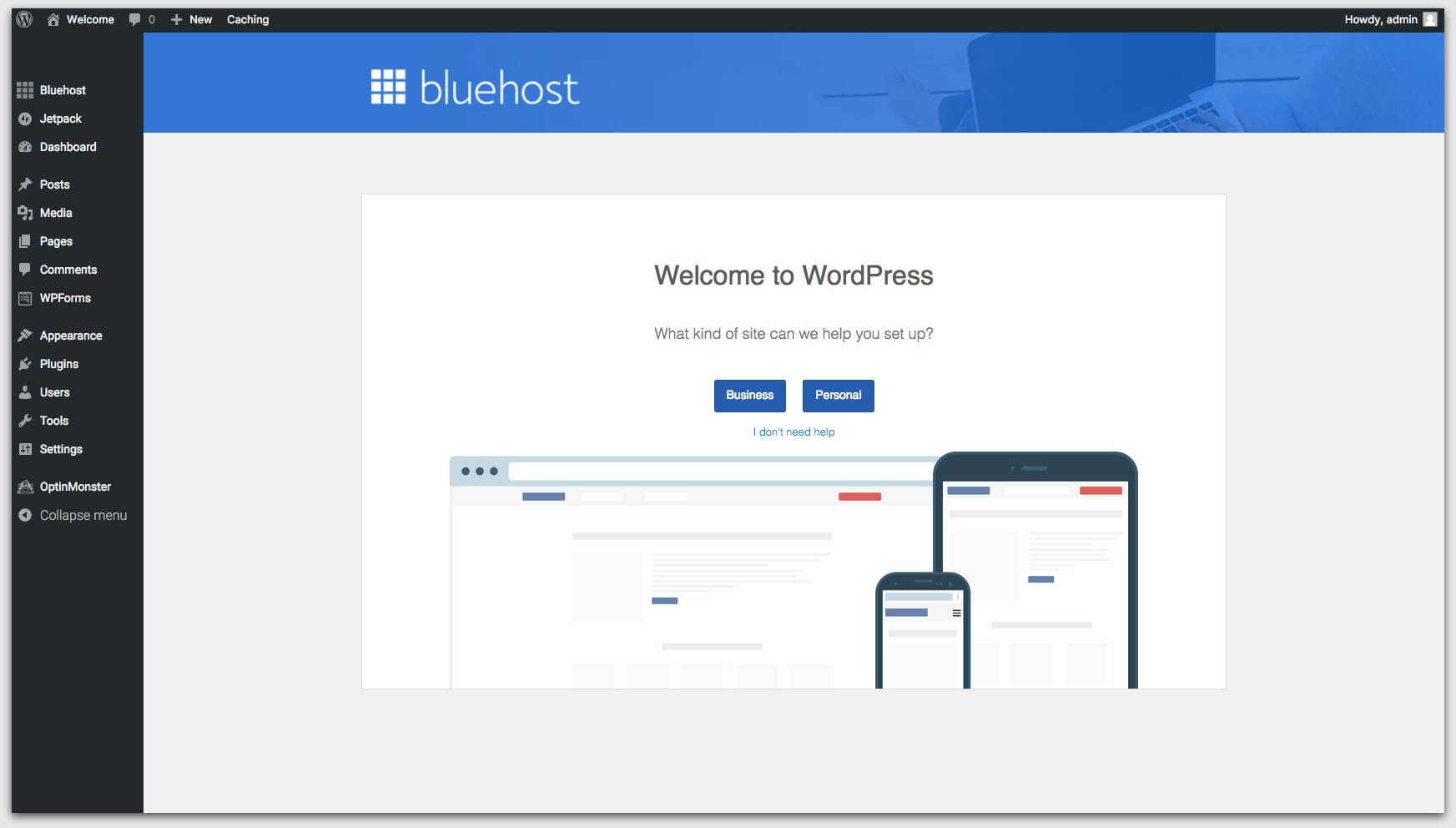The height and width of the screenshot is (828, 1456).
Task: Choose the Personal site button
Action: (838, 396)
